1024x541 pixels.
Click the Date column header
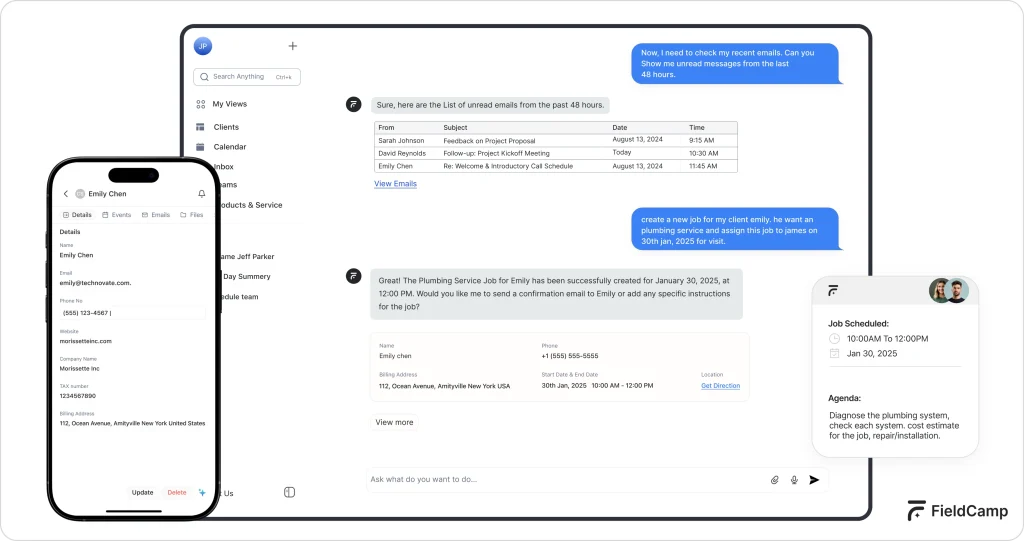pos(620,127)
